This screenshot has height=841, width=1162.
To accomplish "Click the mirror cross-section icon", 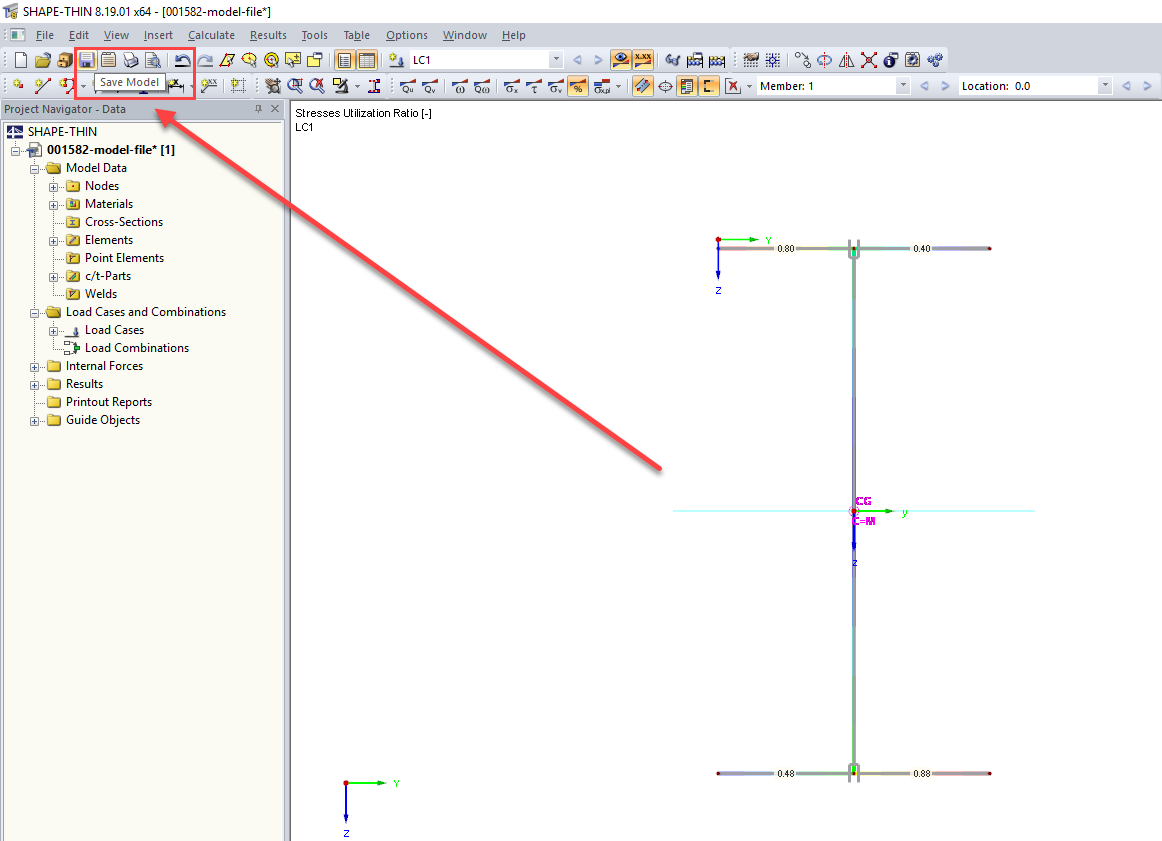I will pos(846,59).
